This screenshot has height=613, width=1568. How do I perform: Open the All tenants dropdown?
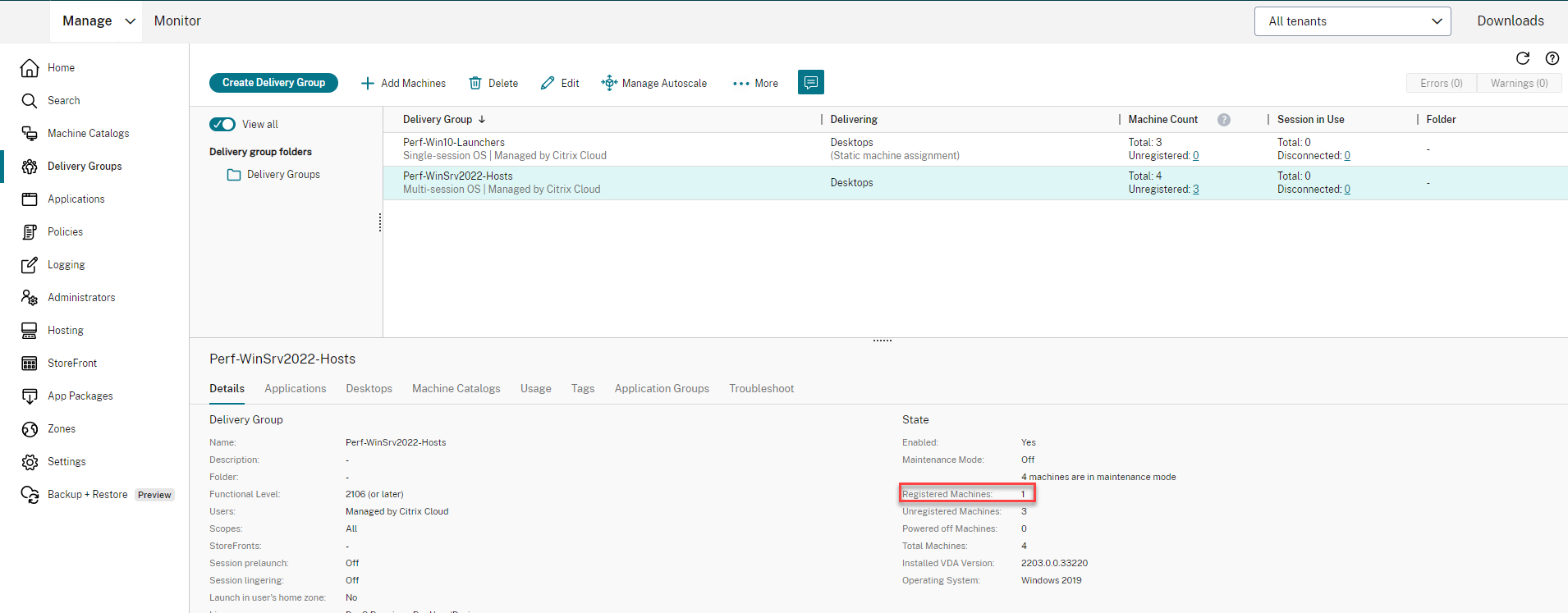click(1352, 21)
